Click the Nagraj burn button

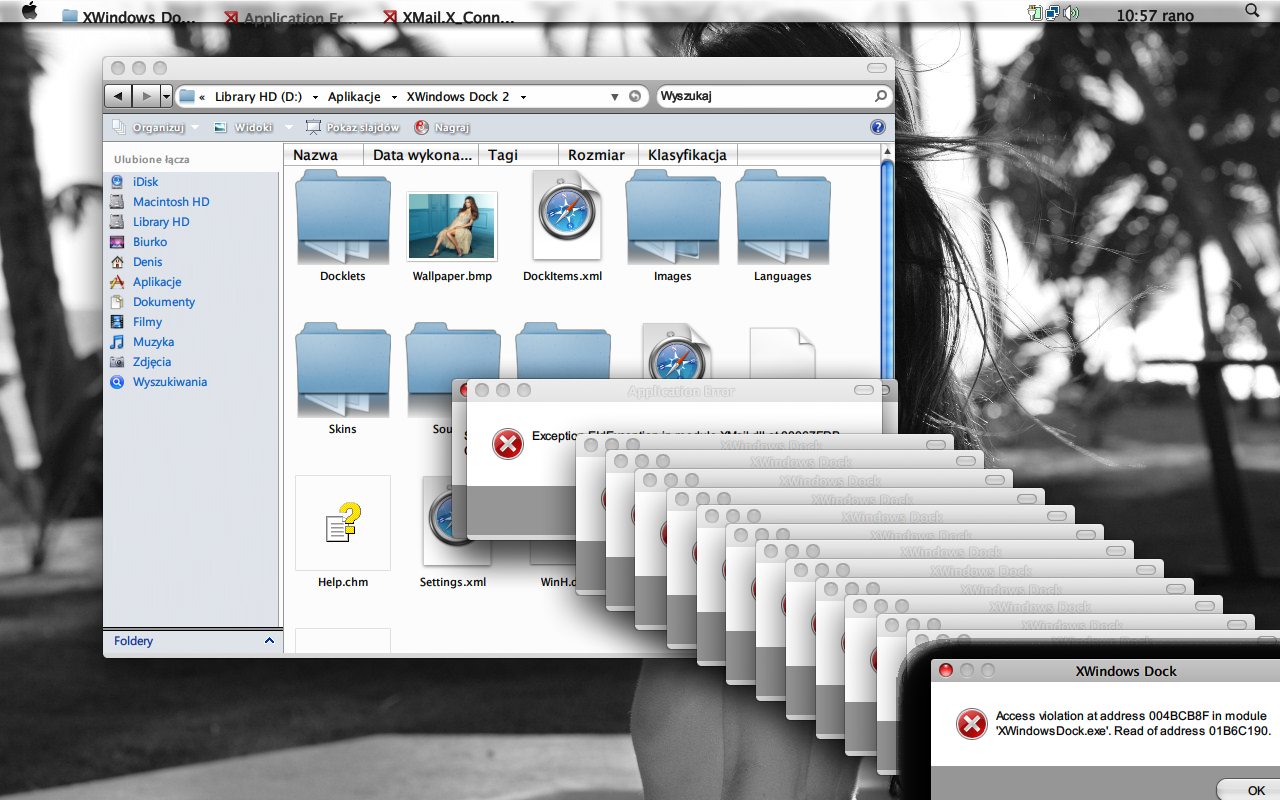point(442,128)
